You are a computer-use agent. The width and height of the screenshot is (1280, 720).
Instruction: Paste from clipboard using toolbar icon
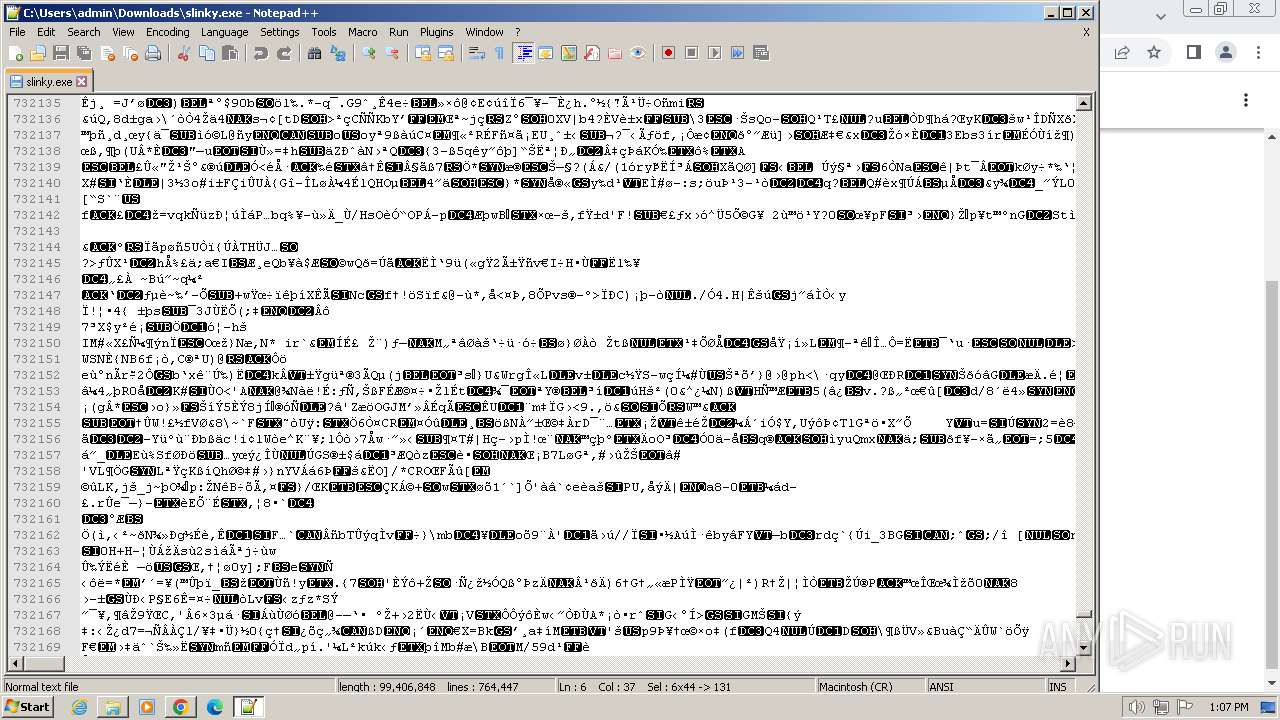click(x=229, y=53)
